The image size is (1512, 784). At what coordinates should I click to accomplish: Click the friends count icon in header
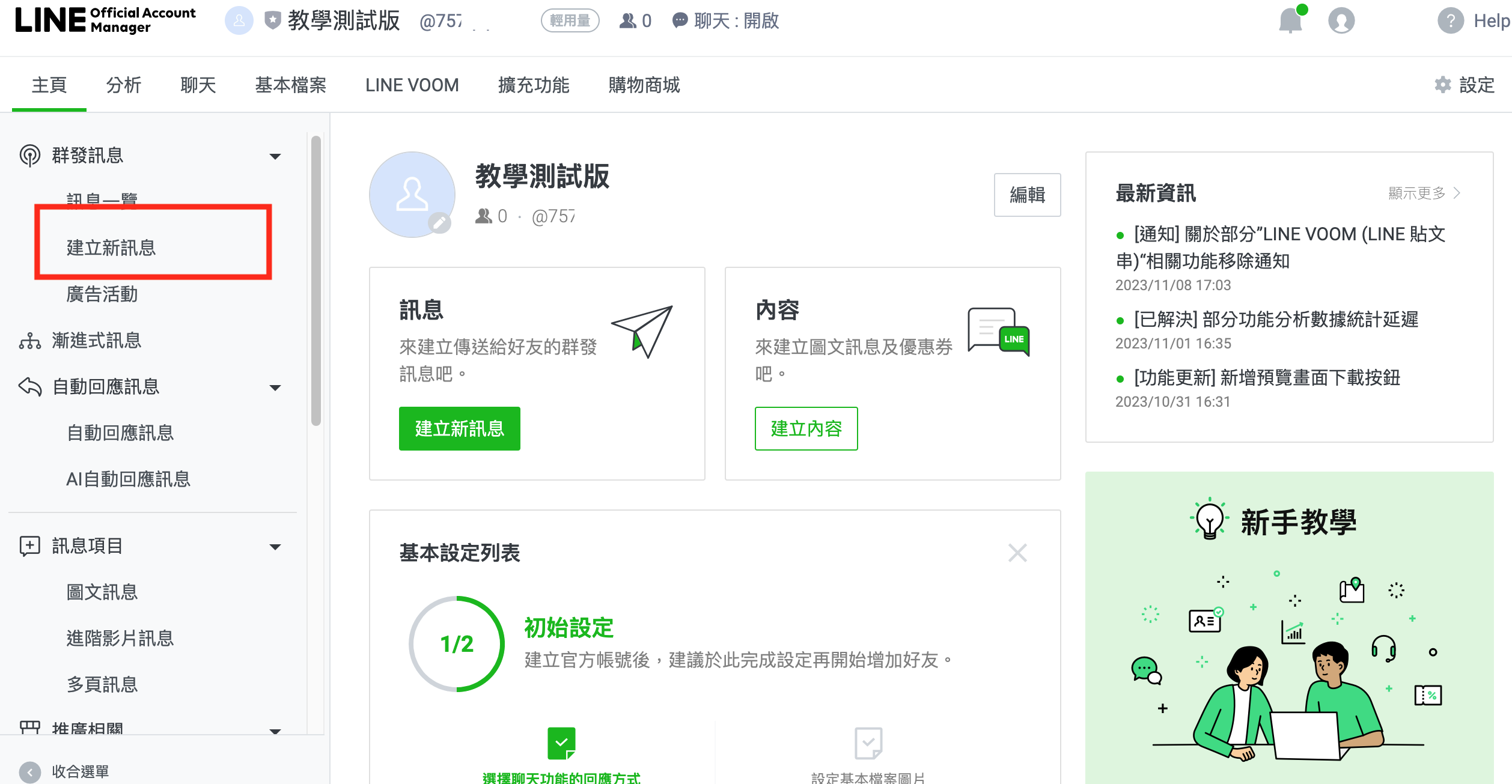click(628, 21)
